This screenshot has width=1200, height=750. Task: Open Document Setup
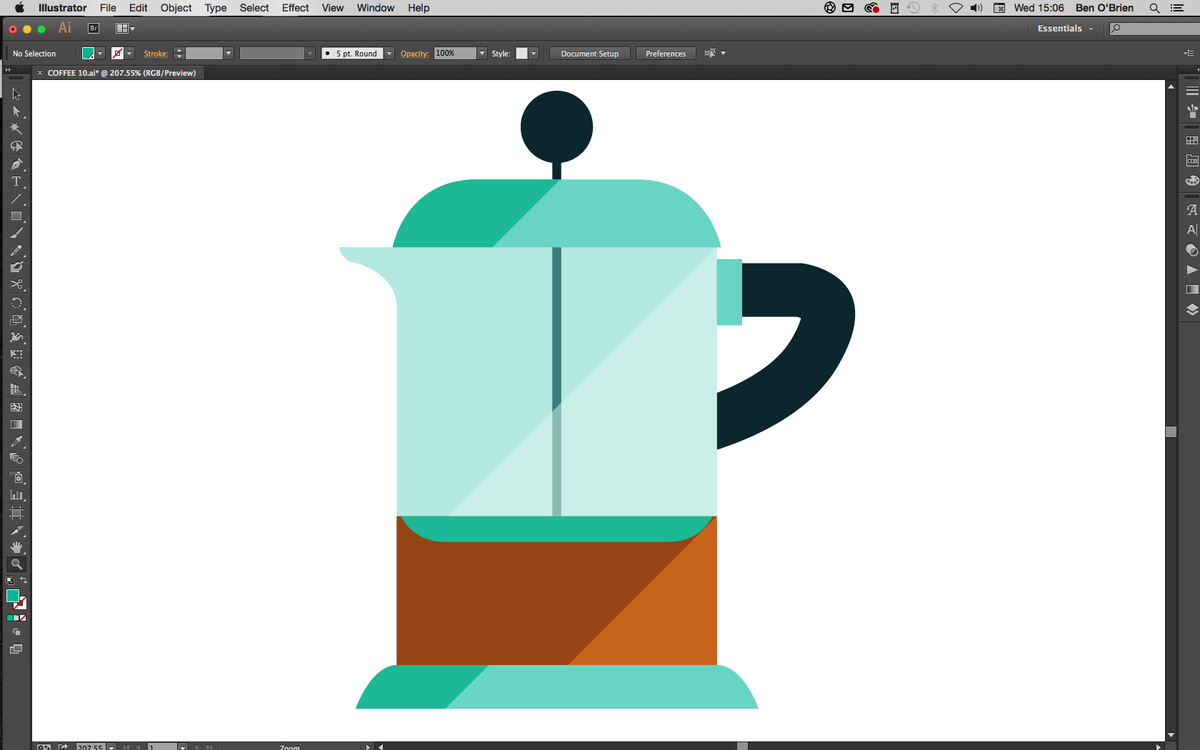point(589,53)
